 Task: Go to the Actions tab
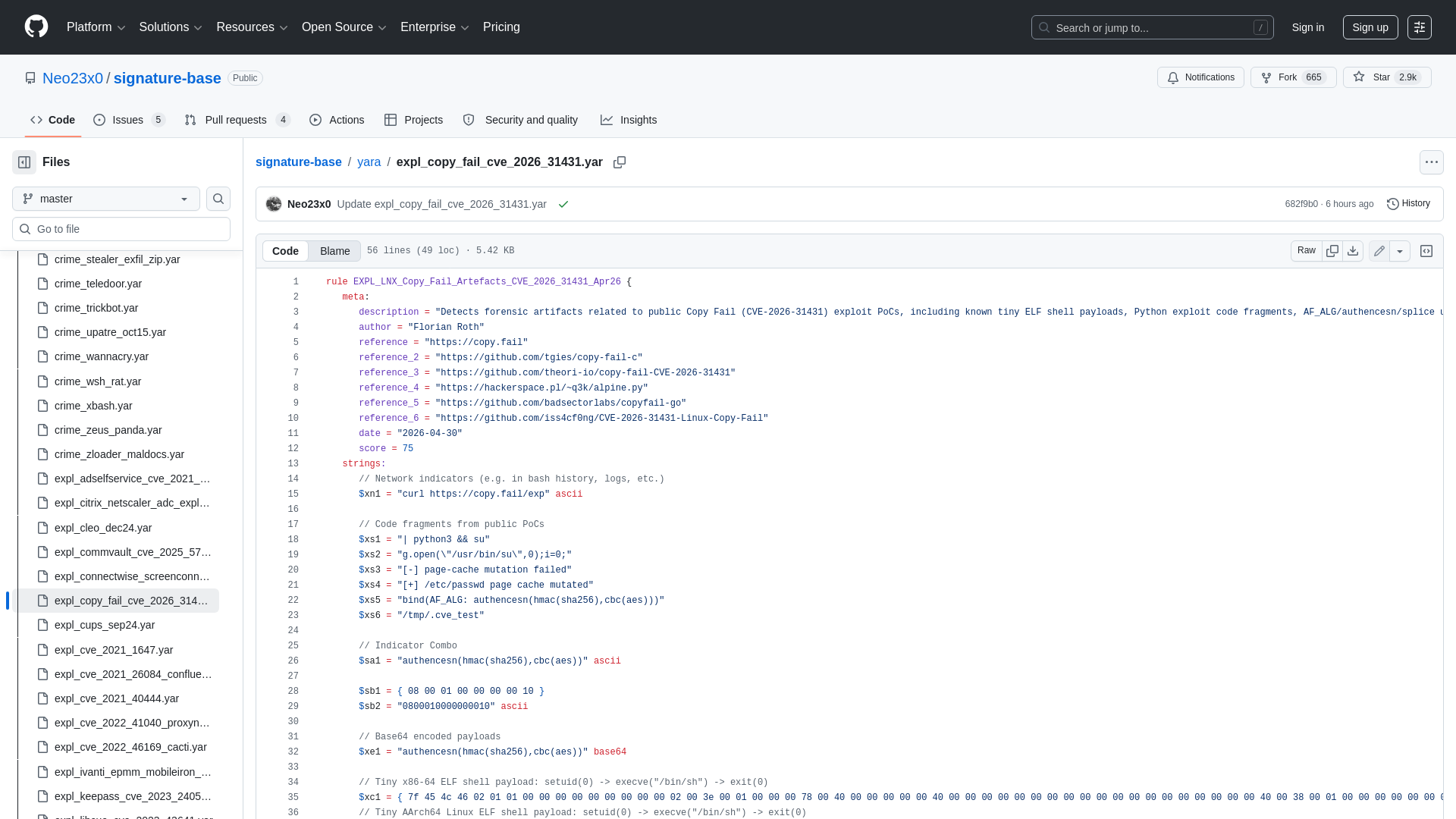tap(337, 120)
